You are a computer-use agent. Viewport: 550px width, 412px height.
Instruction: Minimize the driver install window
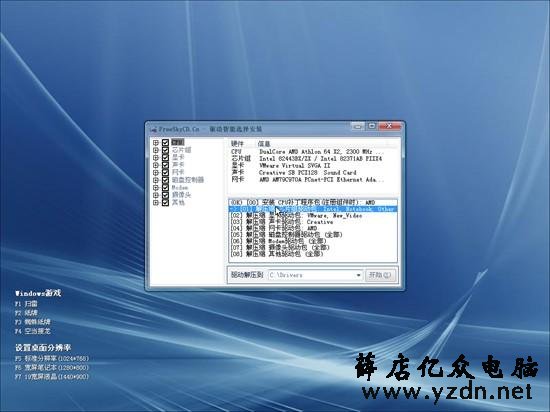[x=358, y=126]
